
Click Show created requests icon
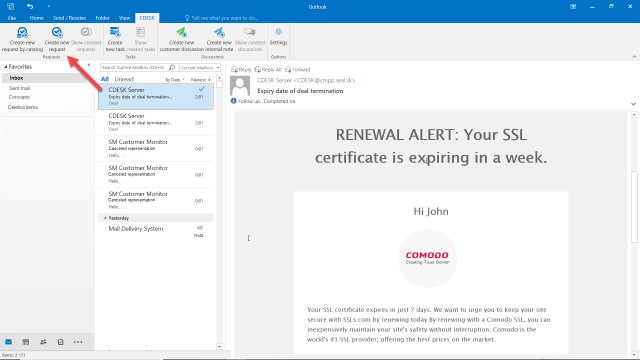coord(86,32)
